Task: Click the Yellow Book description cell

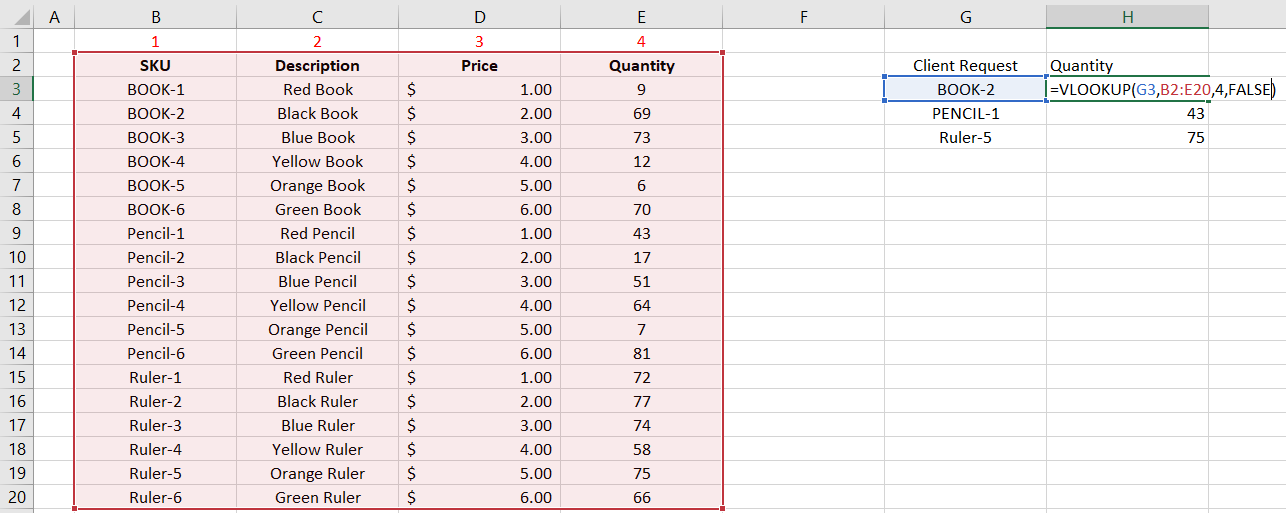Action: [x=317, y=161]
